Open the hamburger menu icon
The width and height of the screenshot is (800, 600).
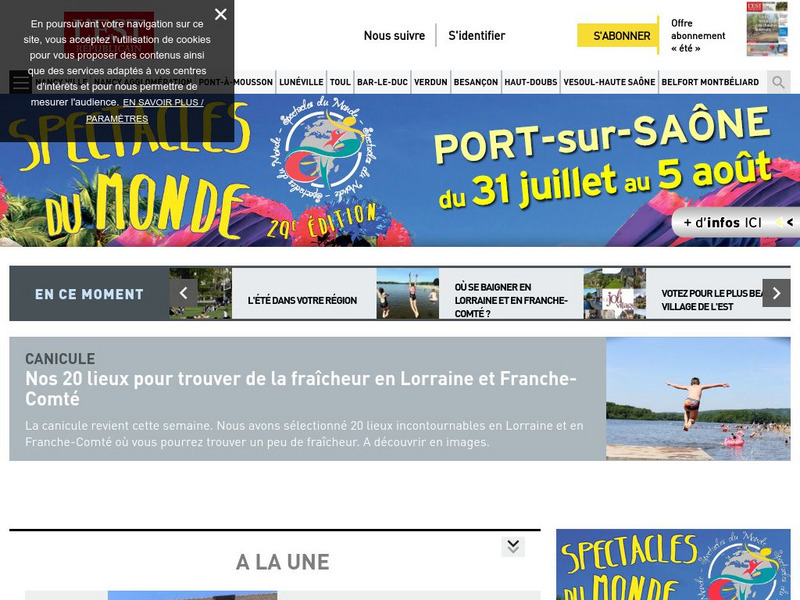[21, 82]
